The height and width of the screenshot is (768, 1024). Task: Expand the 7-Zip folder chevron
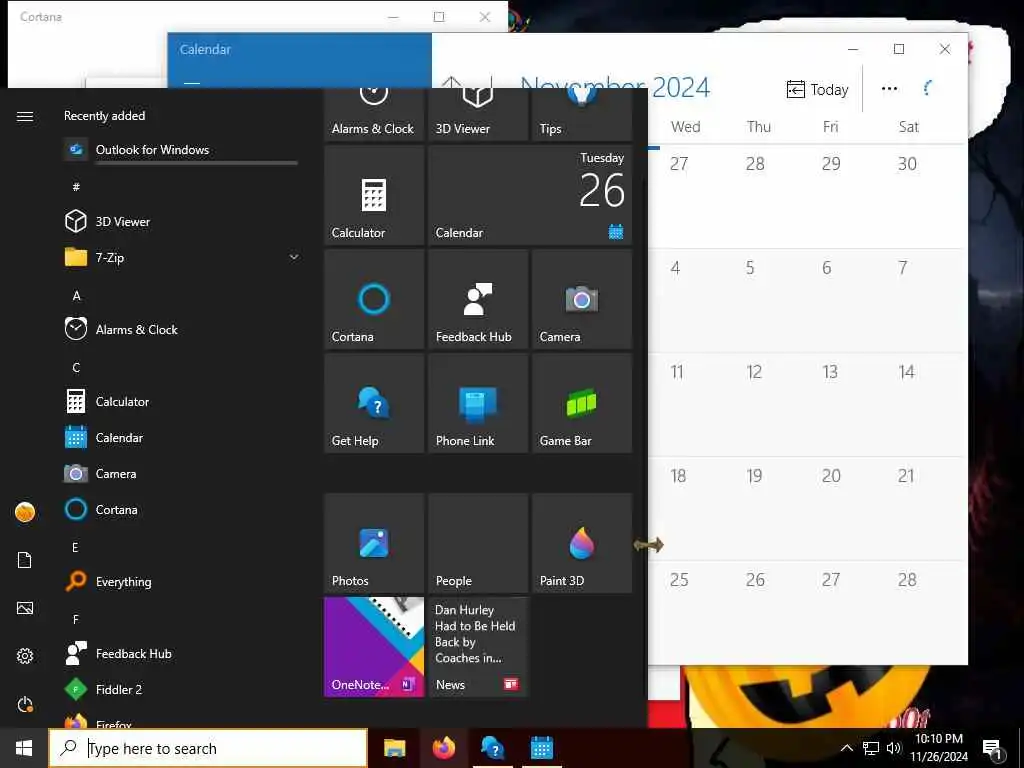tap(294, 257)
